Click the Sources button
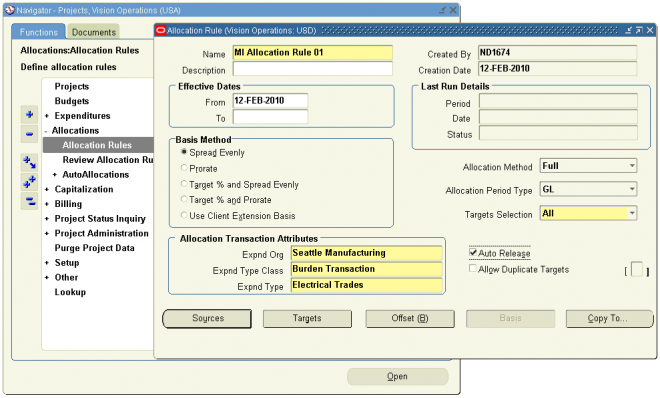 tap(207, 318)
